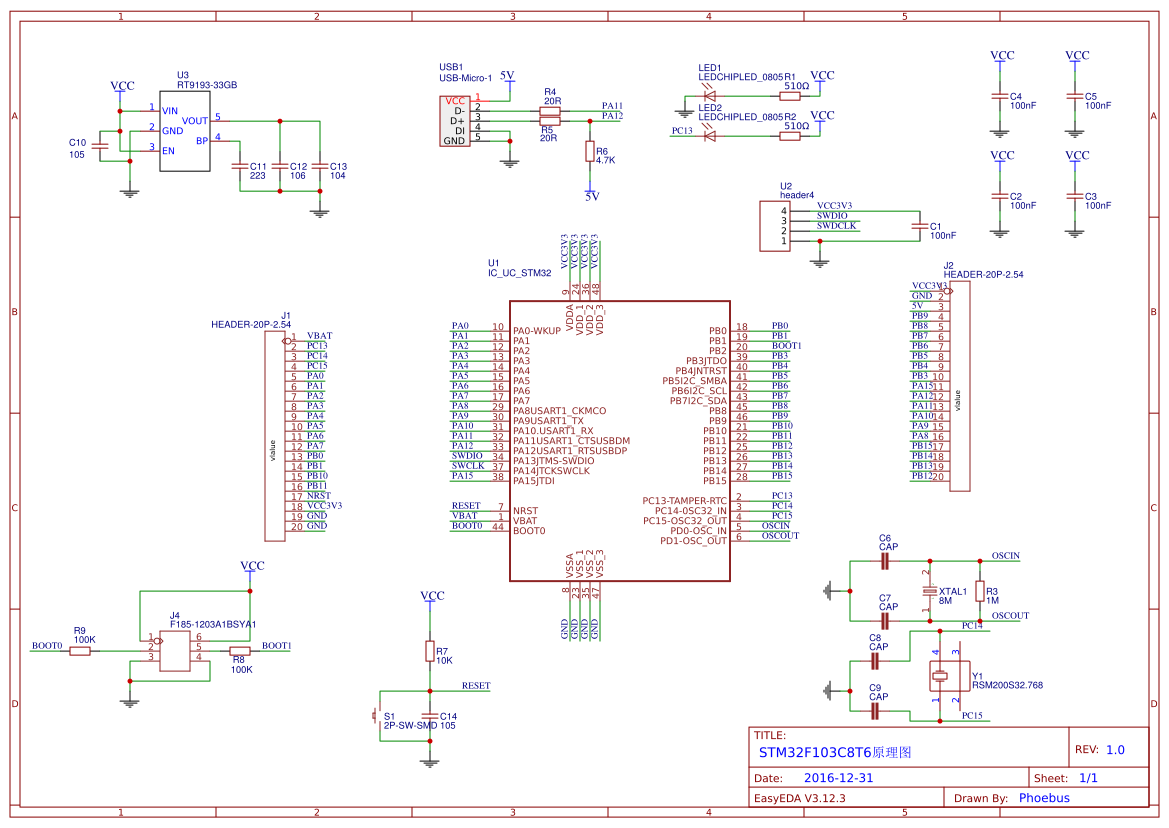The image size is (1169, 828).
Task: Click the C10 105 capacitor symbol
Action: [x=101, y=147]
